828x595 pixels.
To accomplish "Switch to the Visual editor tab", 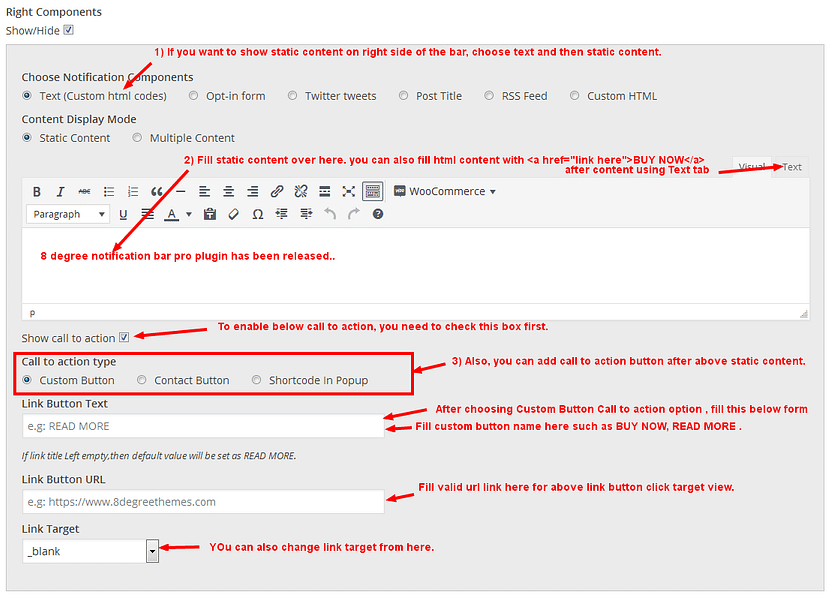I will (751, 167).
